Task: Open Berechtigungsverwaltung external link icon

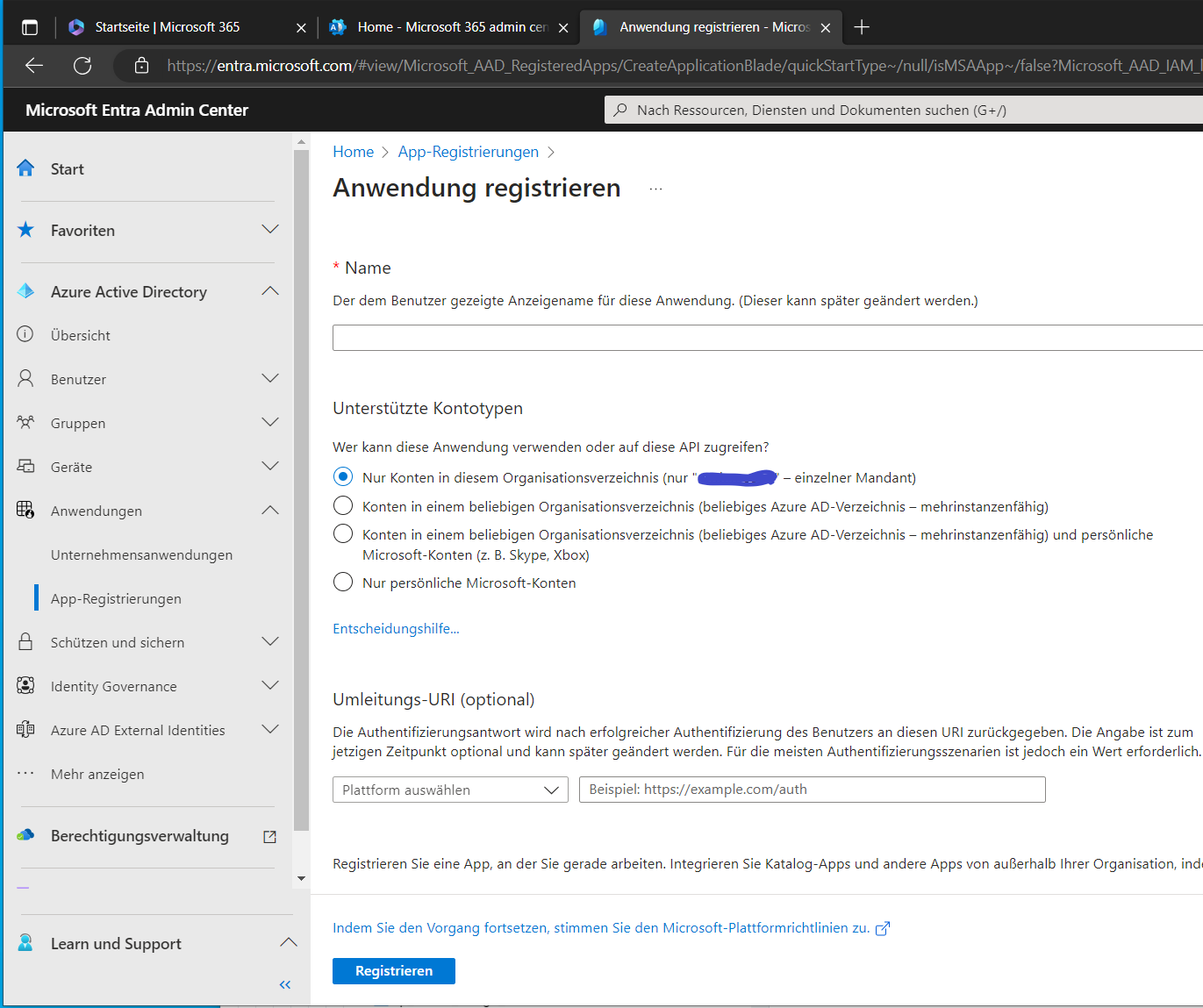Action: click(x=269, y=836)
